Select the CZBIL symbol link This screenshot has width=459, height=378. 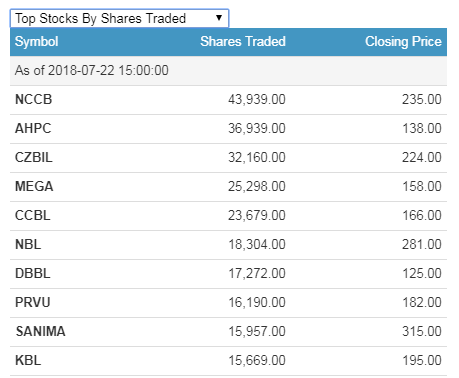[34, 158]
